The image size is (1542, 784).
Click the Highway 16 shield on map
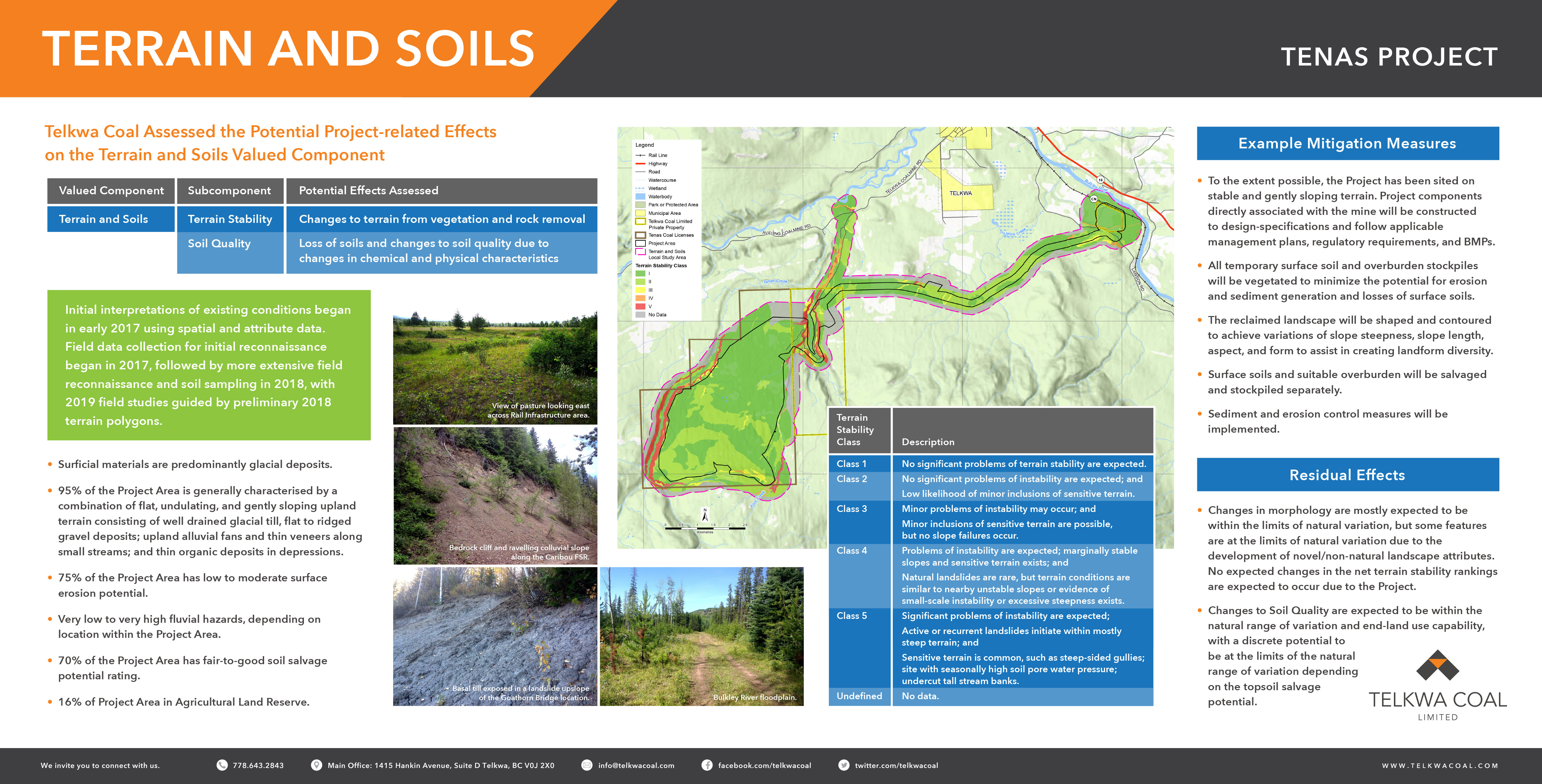point(1100,180)
